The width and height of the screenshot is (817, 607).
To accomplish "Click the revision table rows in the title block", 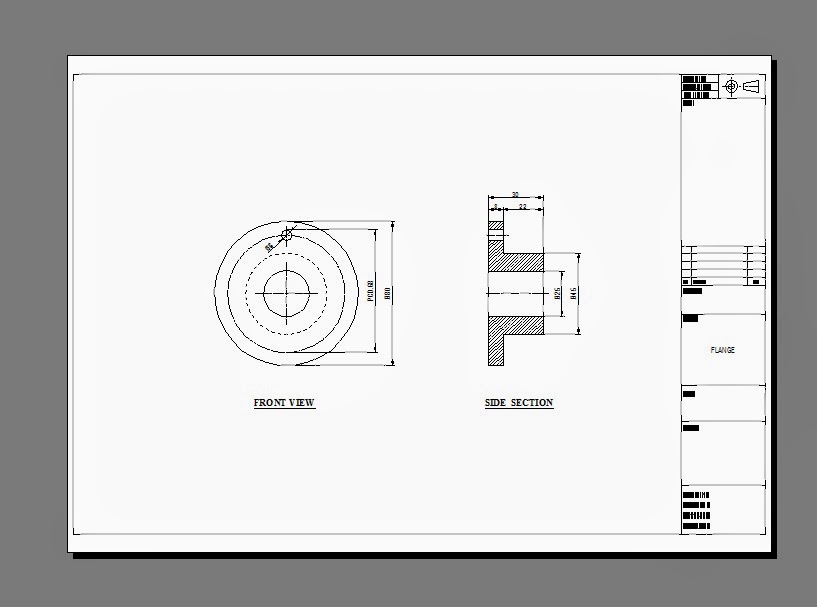I will pos(720,265).
